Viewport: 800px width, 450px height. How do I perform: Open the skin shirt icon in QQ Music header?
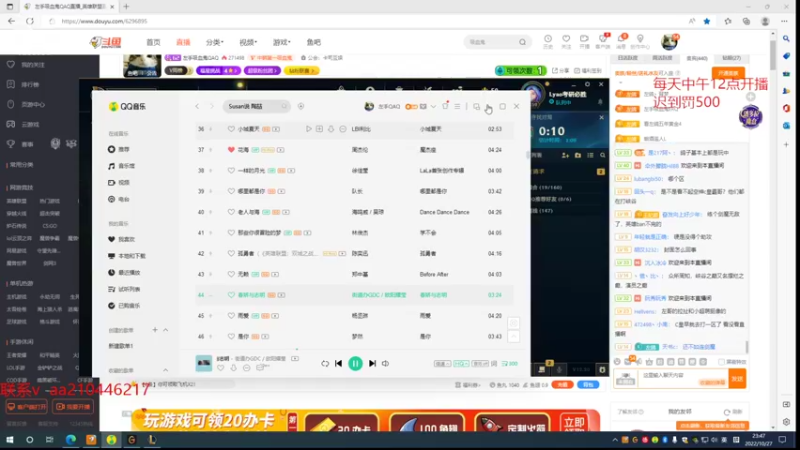[x=445, y=106]
